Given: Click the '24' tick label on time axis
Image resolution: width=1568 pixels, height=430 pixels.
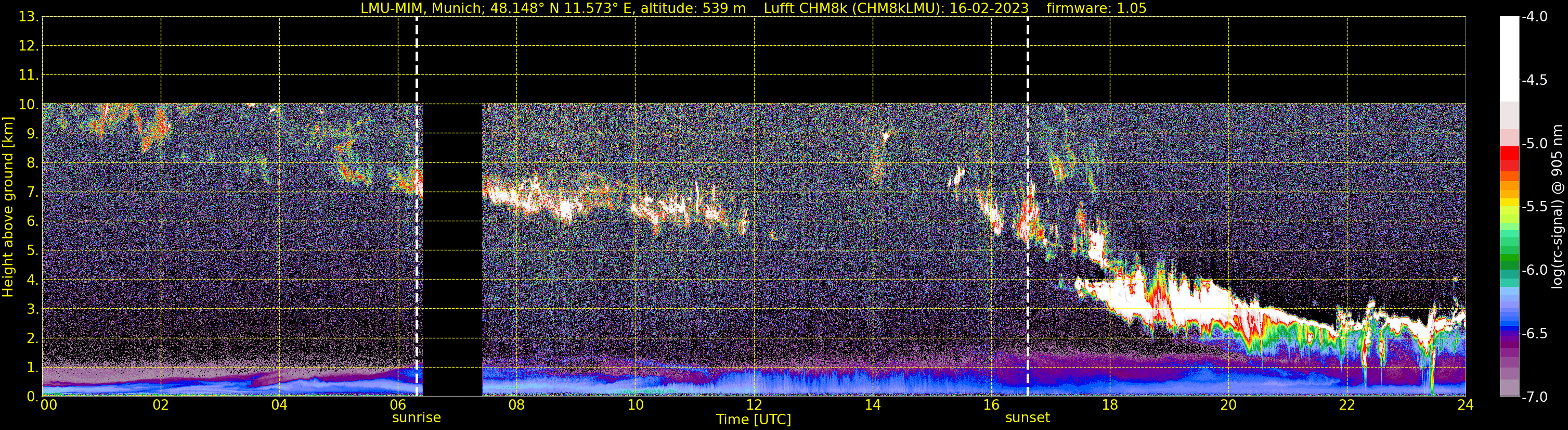Looking at the screenshot, I should point(1466,405).
